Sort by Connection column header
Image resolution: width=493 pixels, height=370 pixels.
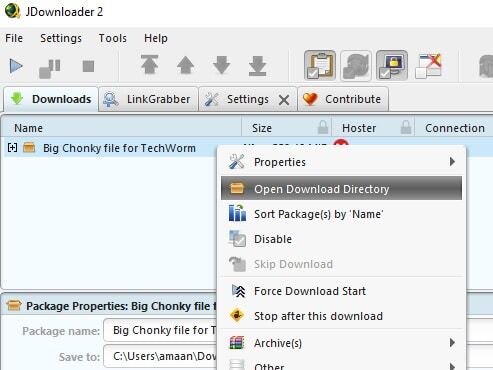(455, 128)
